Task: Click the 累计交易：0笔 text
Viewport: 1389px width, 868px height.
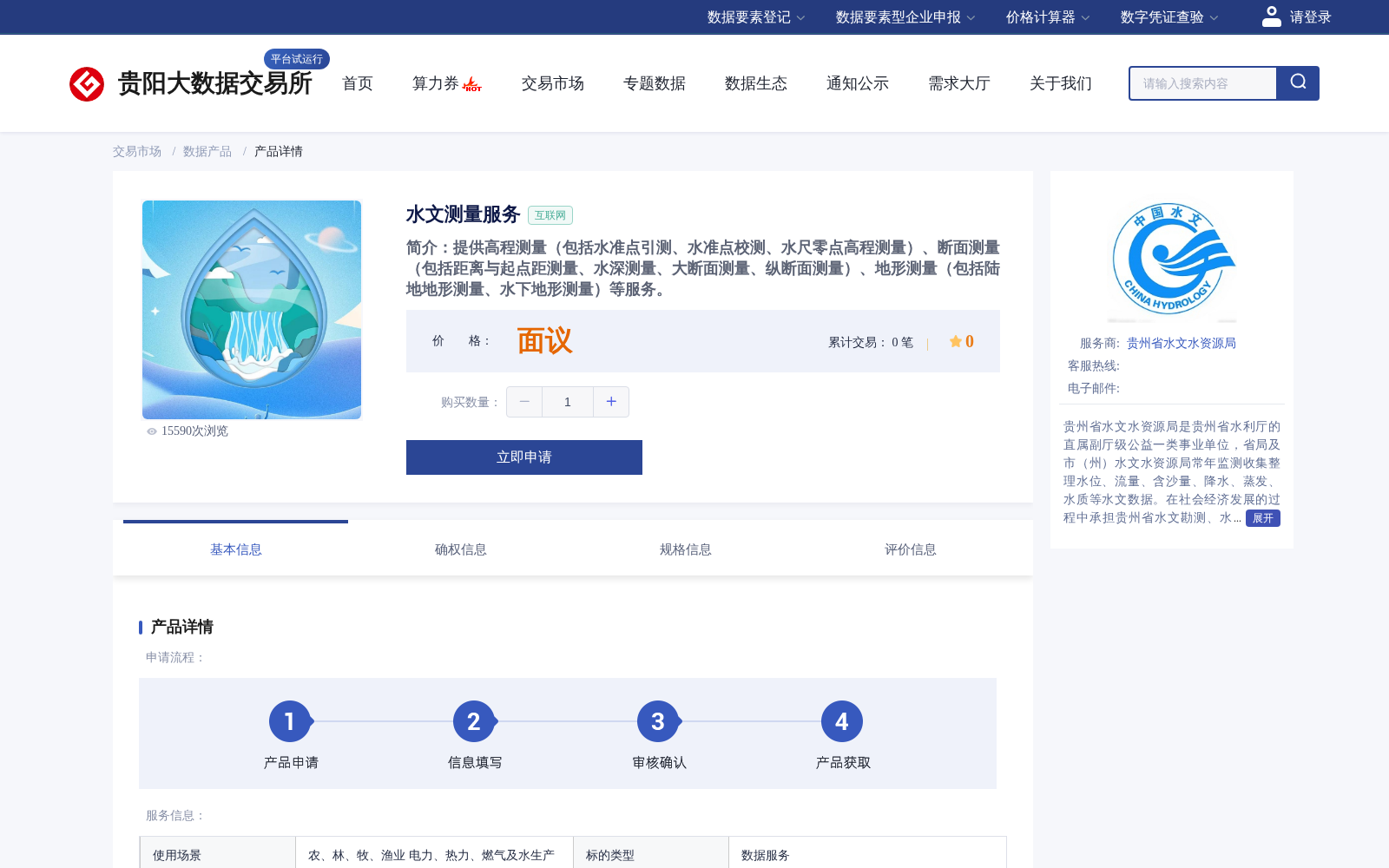Action: click(871, 342)
